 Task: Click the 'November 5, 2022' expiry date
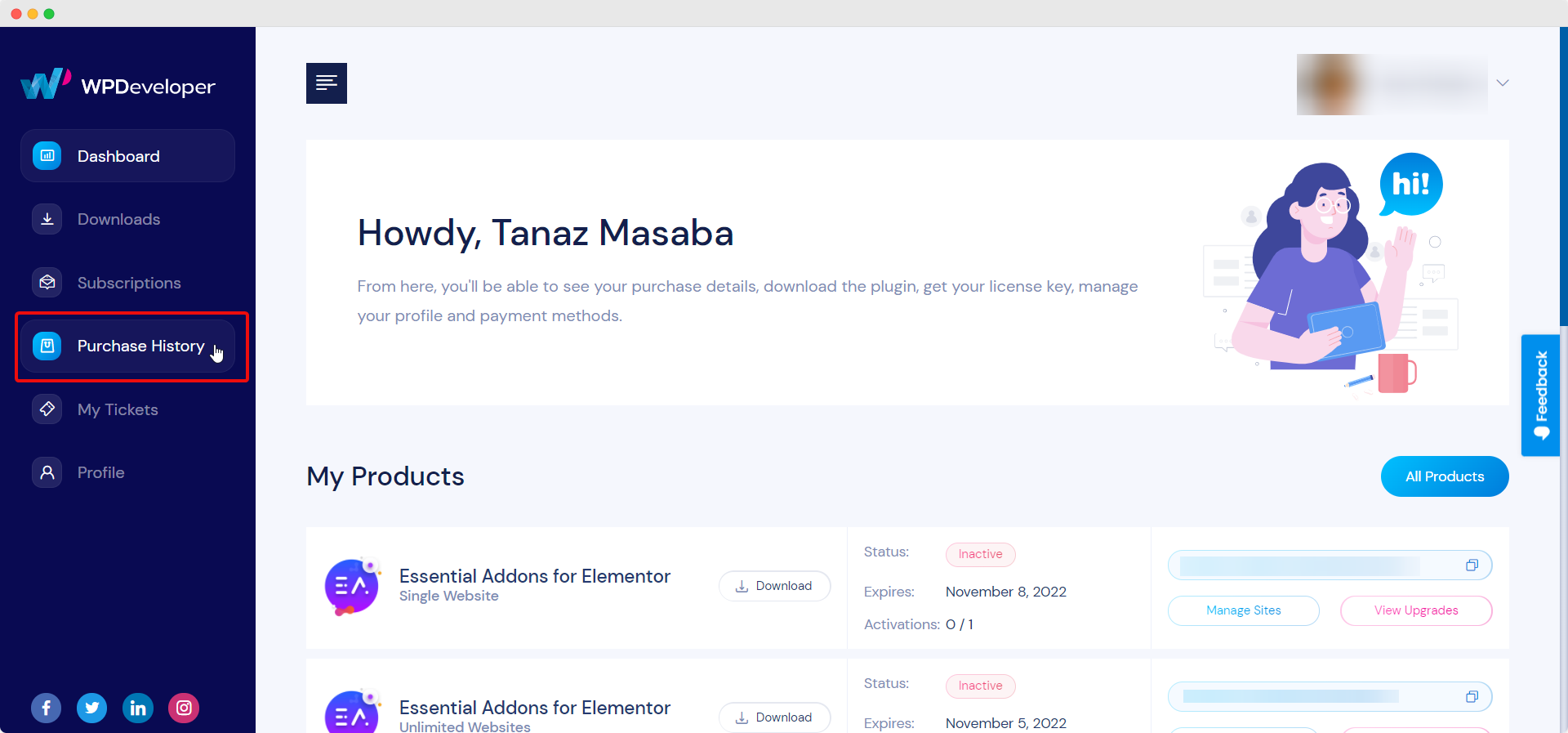1006,723
